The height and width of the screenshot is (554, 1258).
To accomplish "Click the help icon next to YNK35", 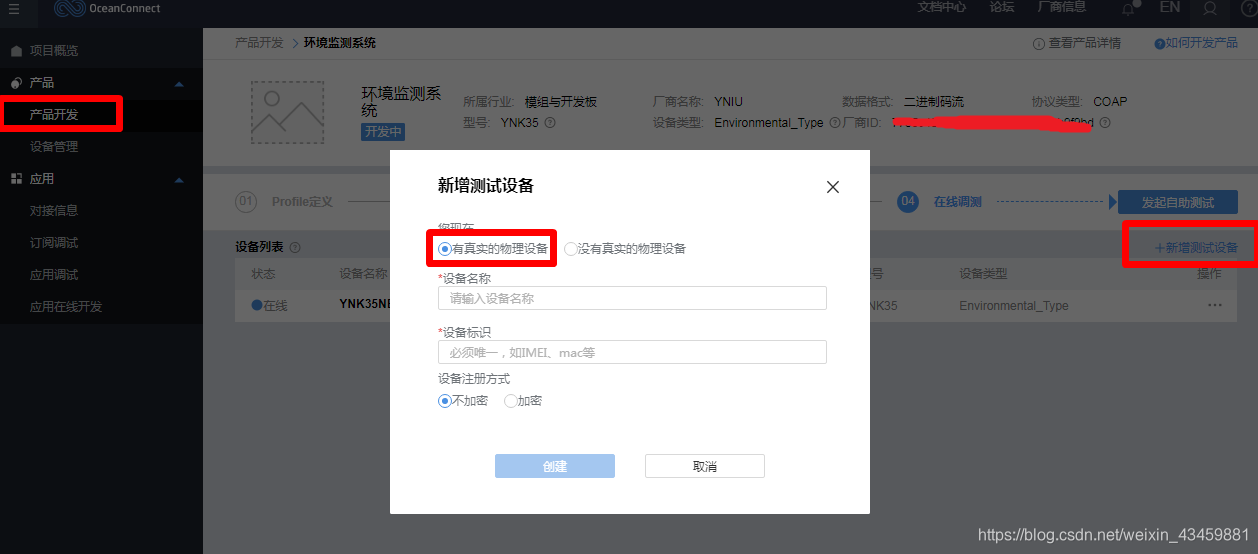I will click(550, 123).
